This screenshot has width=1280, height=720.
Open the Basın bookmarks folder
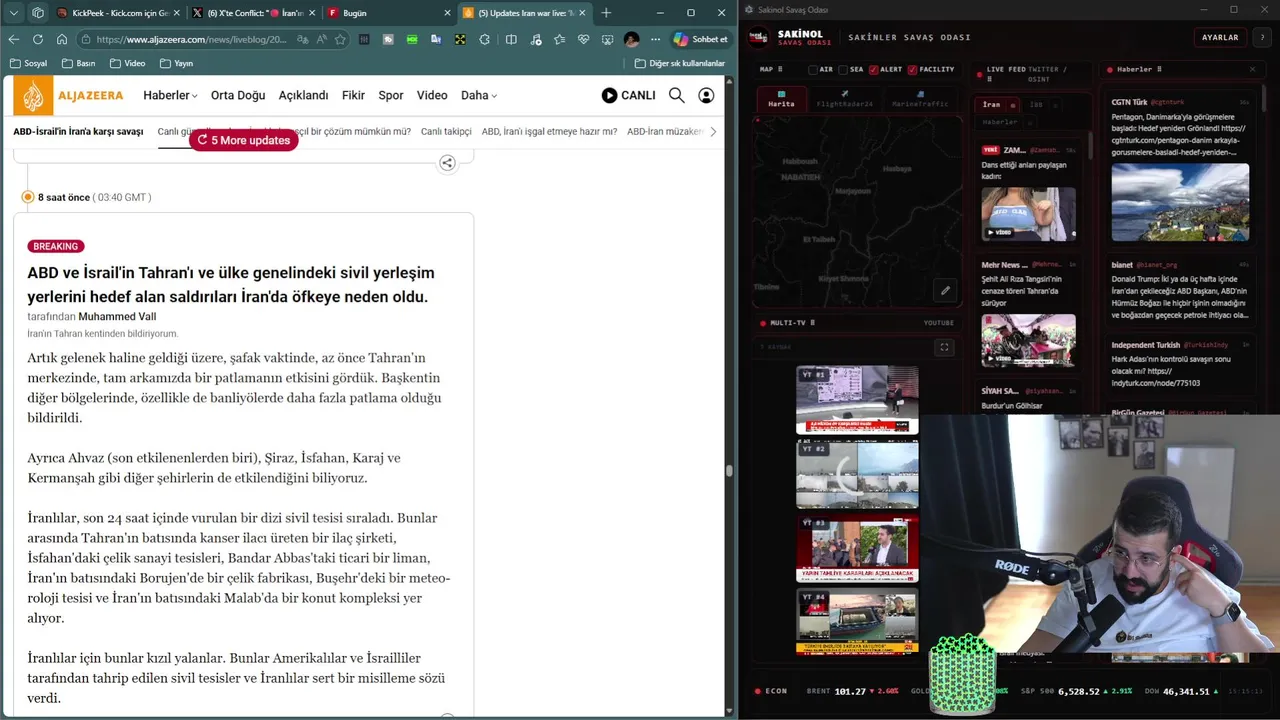[78, 63]
